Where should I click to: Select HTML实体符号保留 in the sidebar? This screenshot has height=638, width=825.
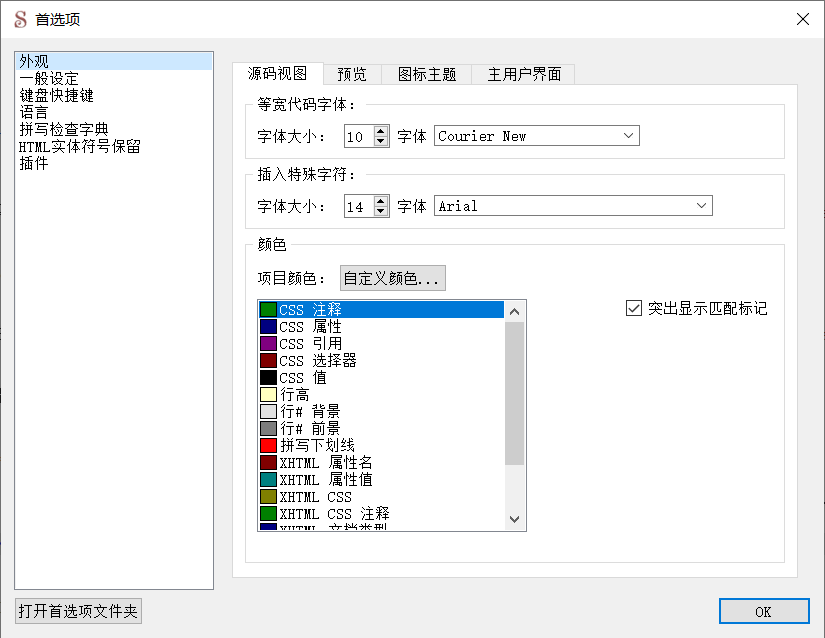coord(80,144)
